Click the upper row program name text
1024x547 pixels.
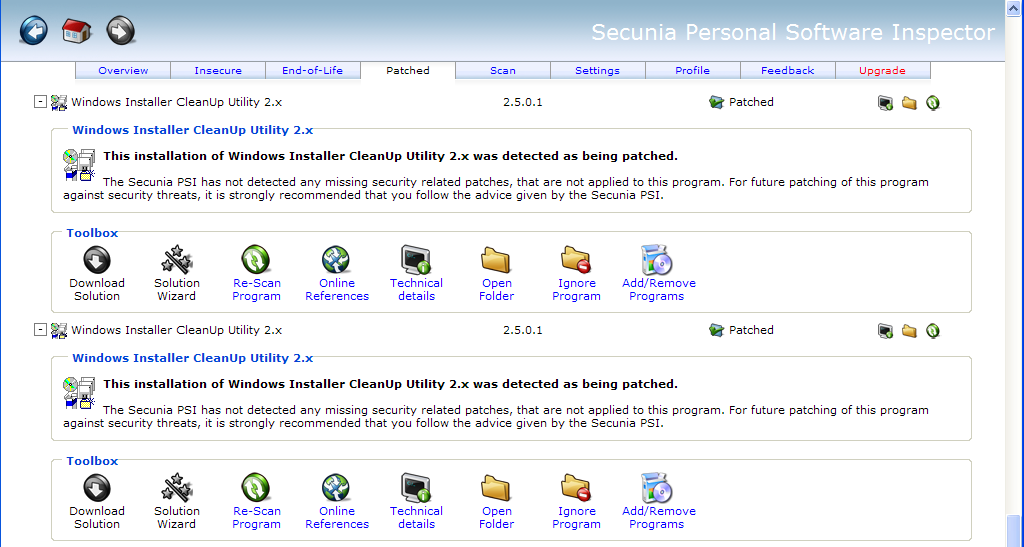coord(176,102)
